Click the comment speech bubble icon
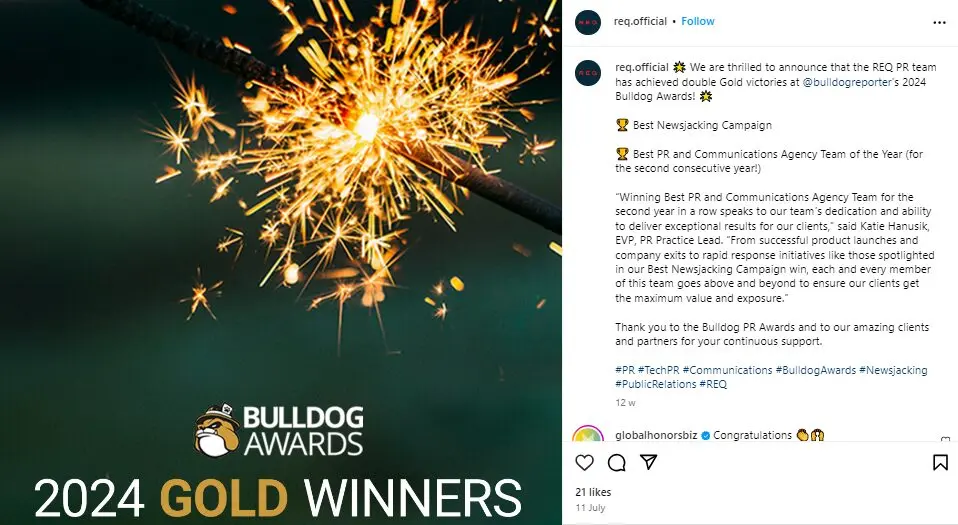The image size is (958, 525). [617, 462]
